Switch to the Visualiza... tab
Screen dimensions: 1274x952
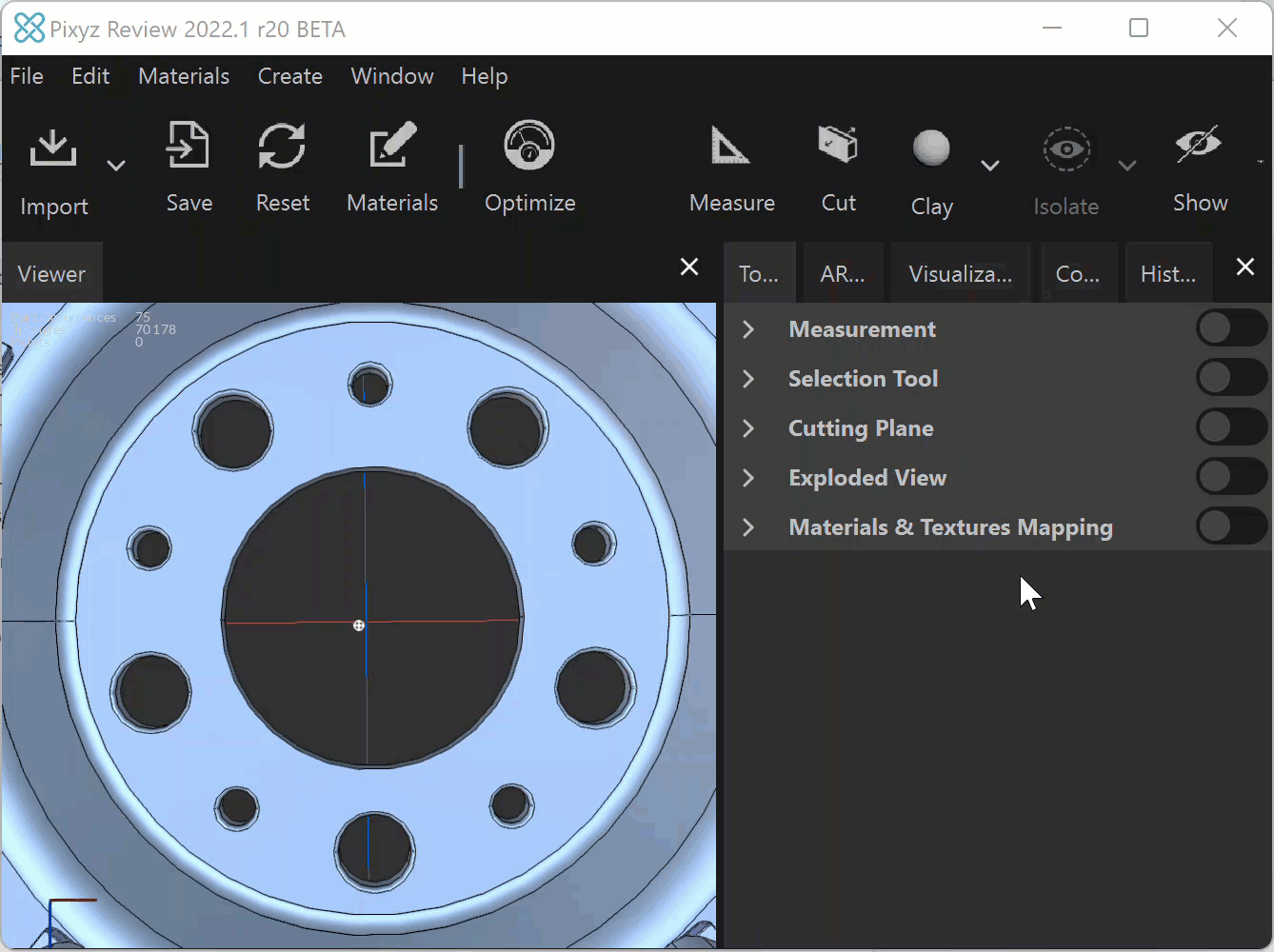(x=961, y=274)
